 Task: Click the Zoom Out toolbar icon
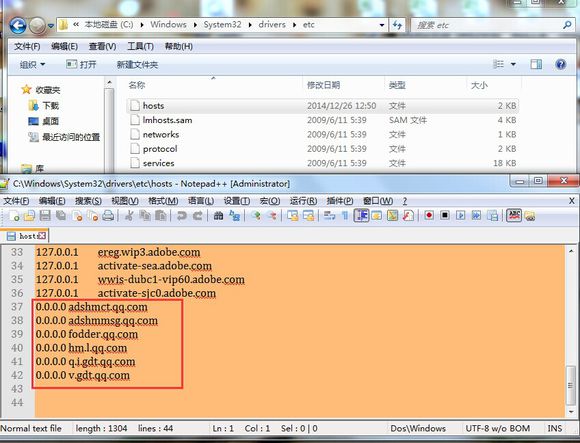tap(272, 215)
